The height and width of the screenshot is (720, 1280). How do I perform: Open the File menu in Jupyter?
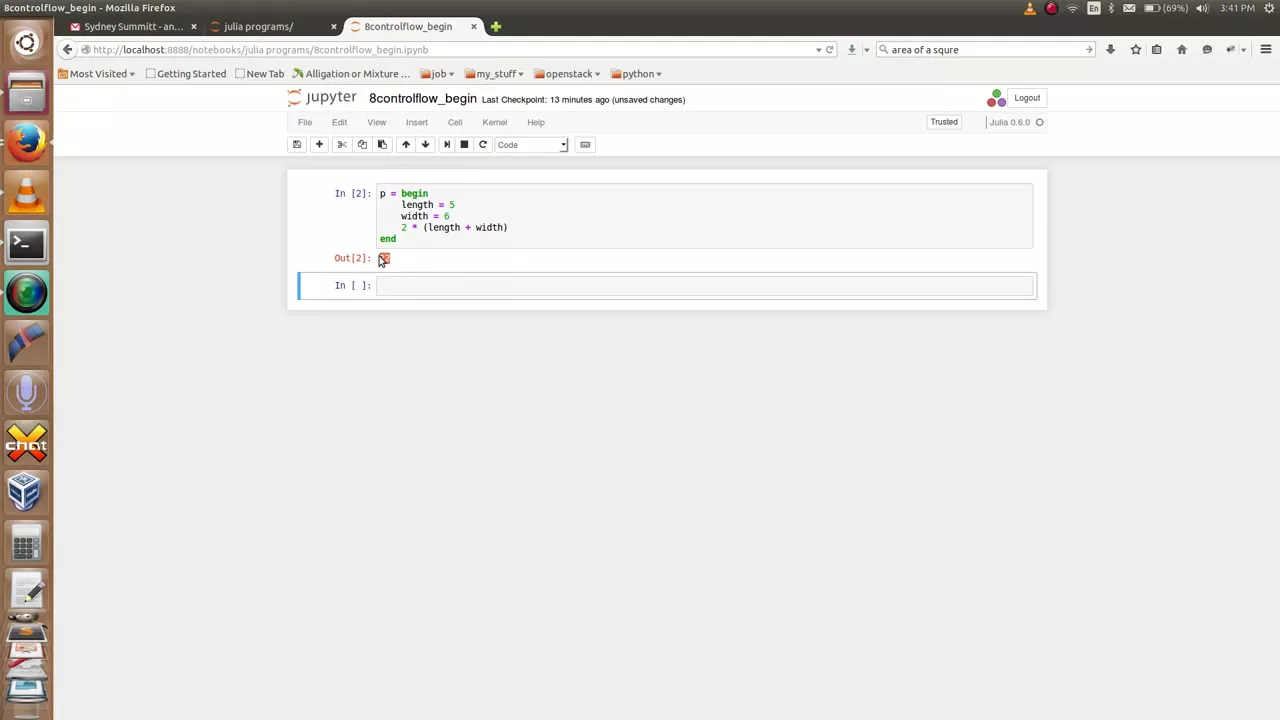pos(305,122)
